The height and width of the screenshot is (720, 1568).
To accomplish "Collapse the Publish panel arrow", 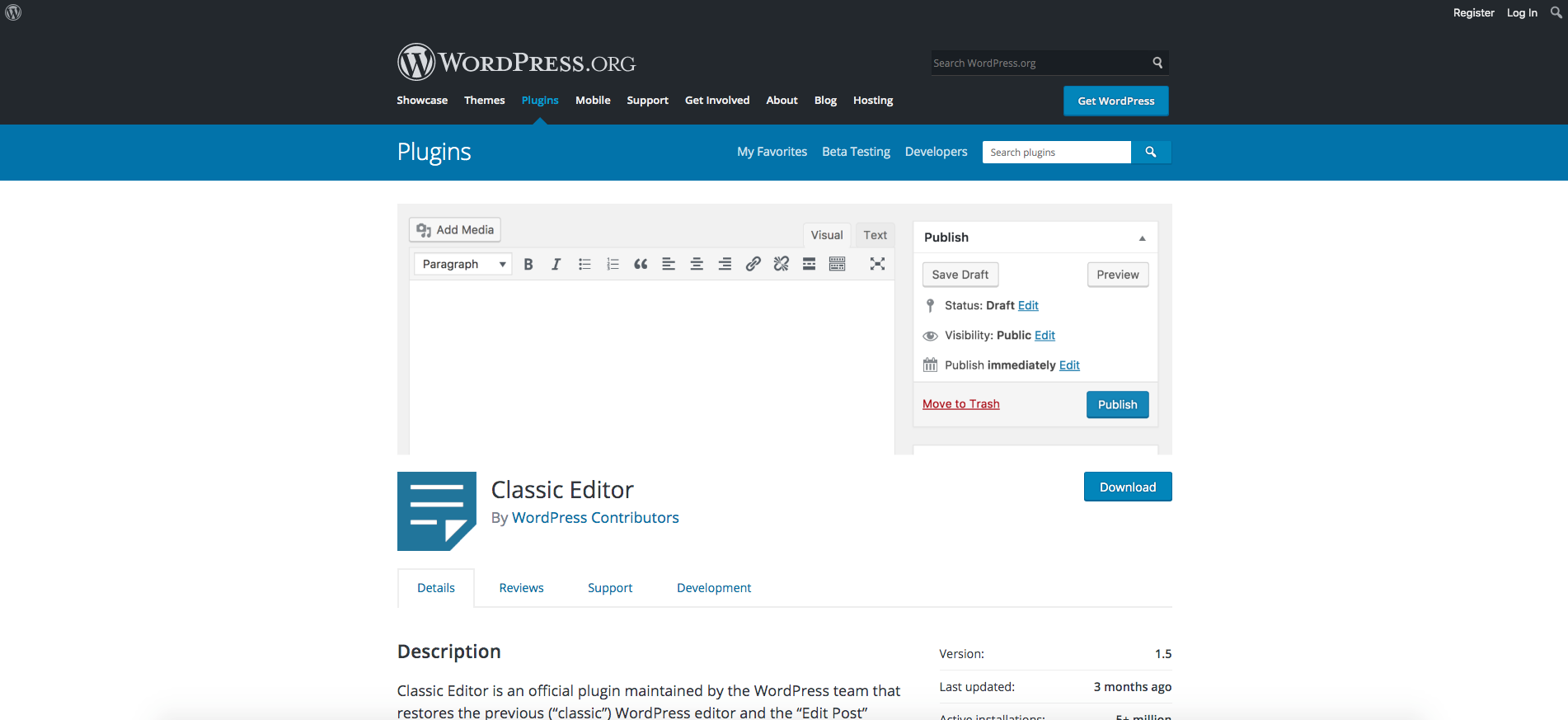I will (x=1142, y=238).
